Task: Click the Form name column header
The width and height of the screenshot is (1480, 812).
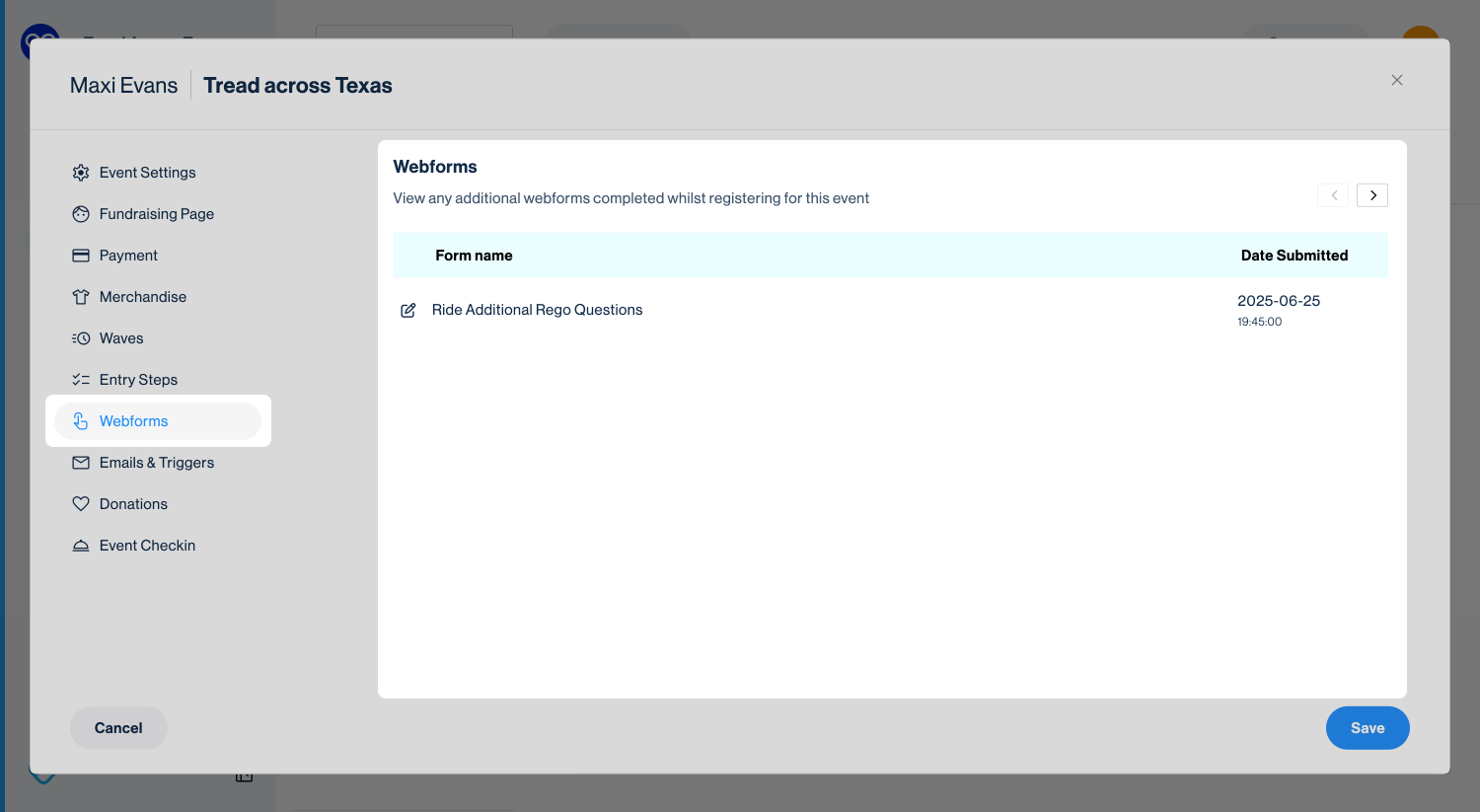Action: tap(474, 256)
